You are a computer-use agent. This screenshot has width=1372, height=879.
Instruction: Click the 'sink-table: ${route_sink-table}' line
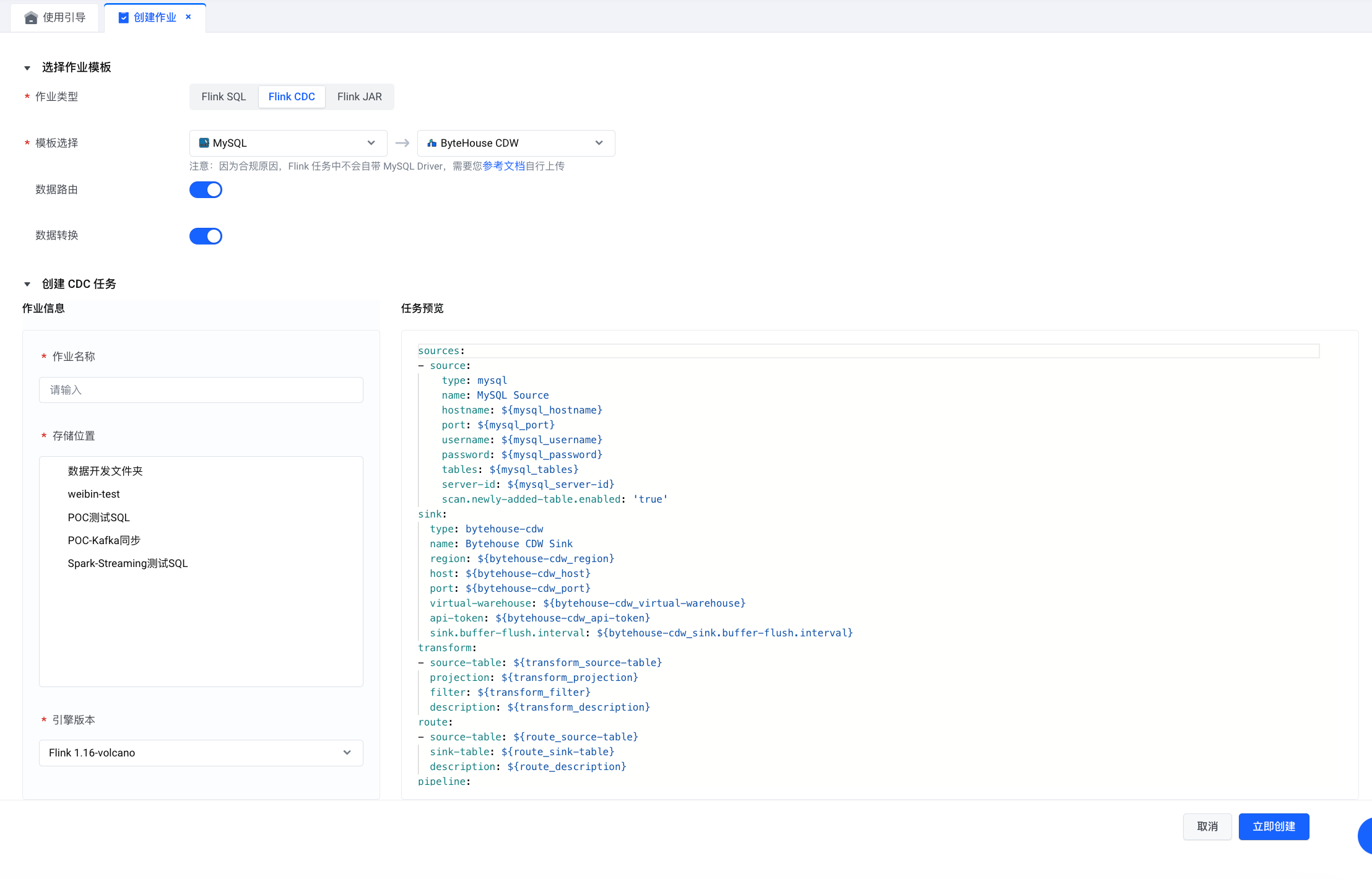pyautogui.click(x=522, y=752)
